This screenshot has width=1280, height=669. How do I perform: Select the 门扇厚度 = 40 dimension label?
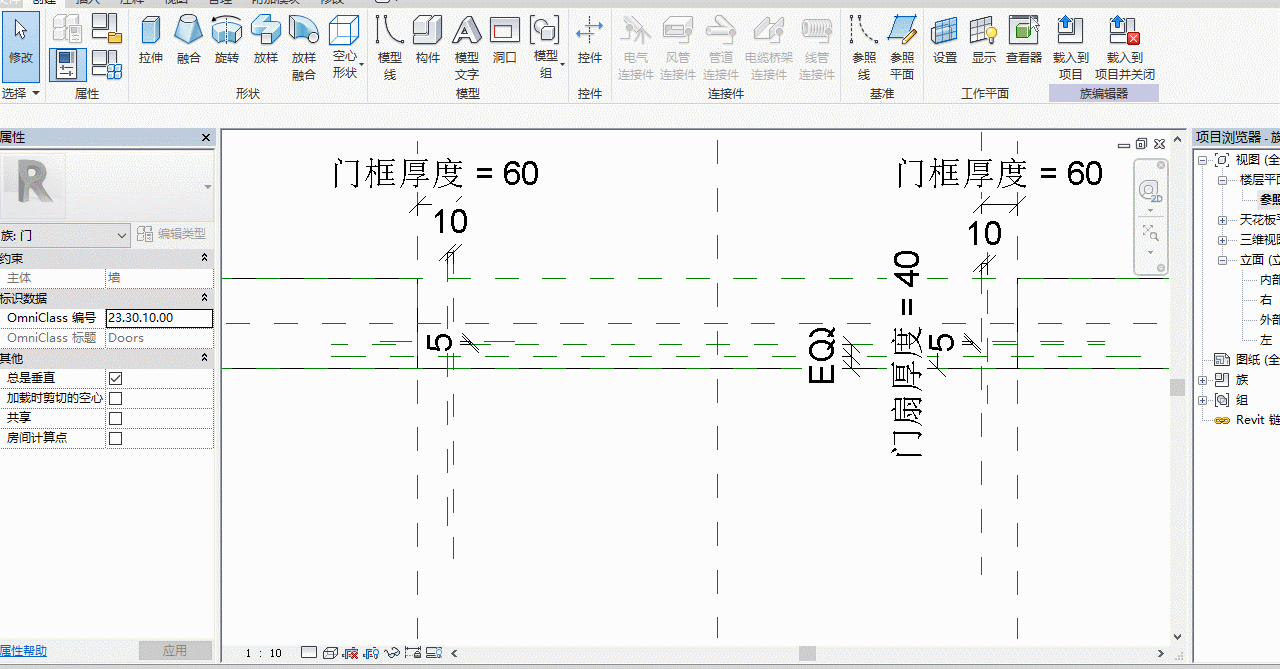[x=906, y=354]
